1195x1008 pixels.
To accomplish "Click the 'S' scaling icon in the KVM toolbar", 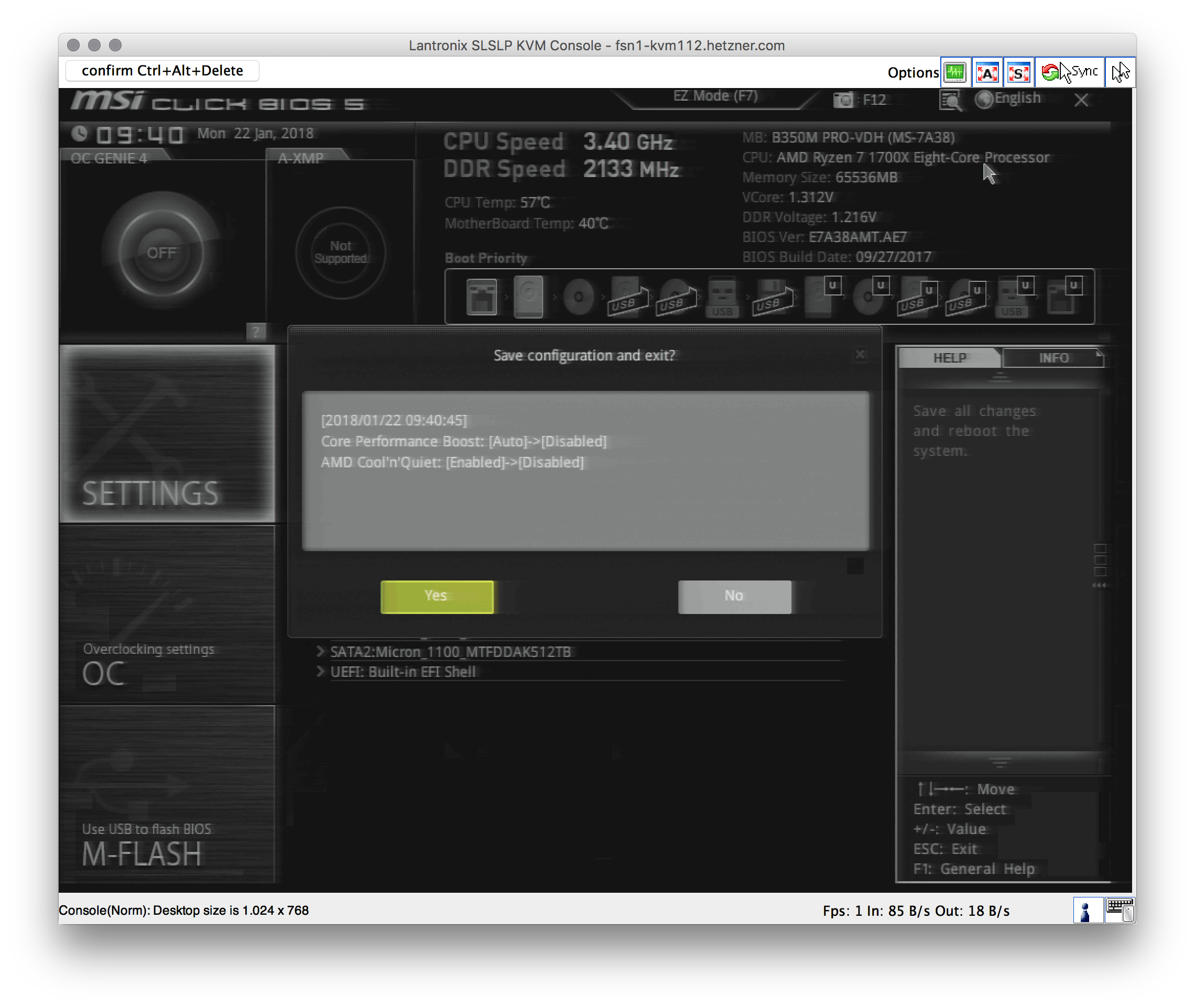I will (x=1019, y=72).
